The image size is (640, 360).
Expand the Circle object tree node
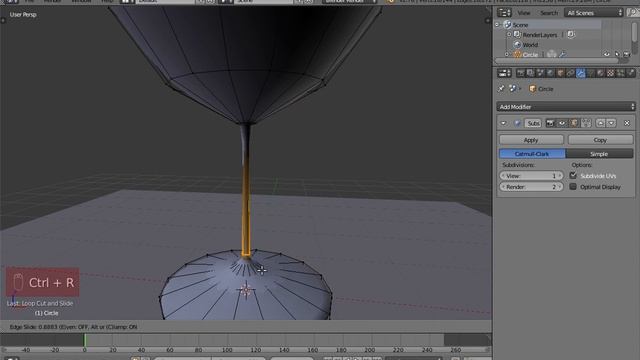click(x=507, y=54)
